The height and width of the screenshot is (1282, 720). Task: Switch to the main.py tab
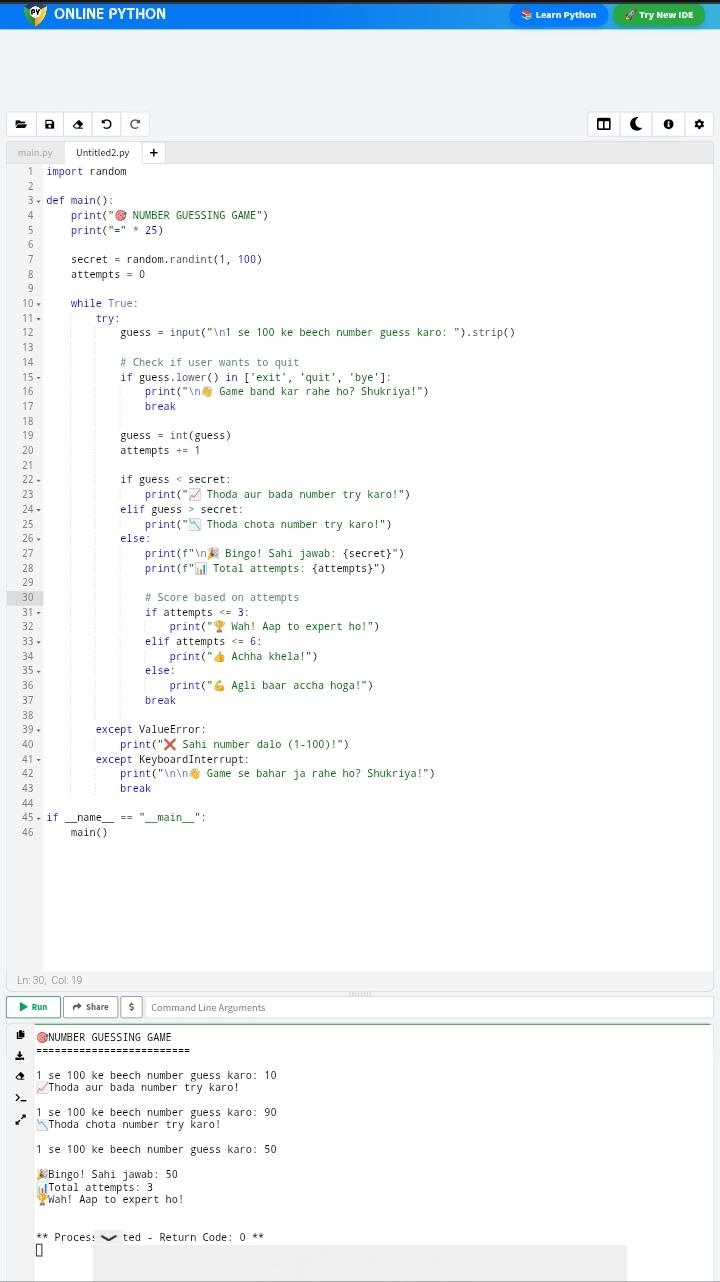point(35,153)
